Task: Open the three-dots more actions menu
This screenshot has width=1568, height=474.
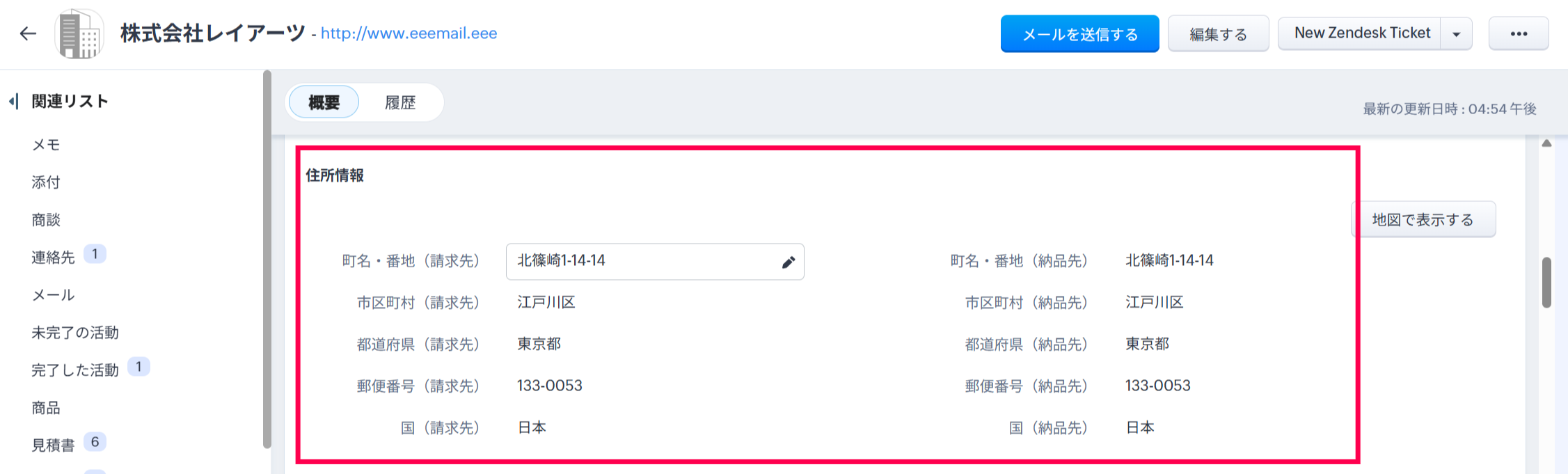Action: (1519, 33)
